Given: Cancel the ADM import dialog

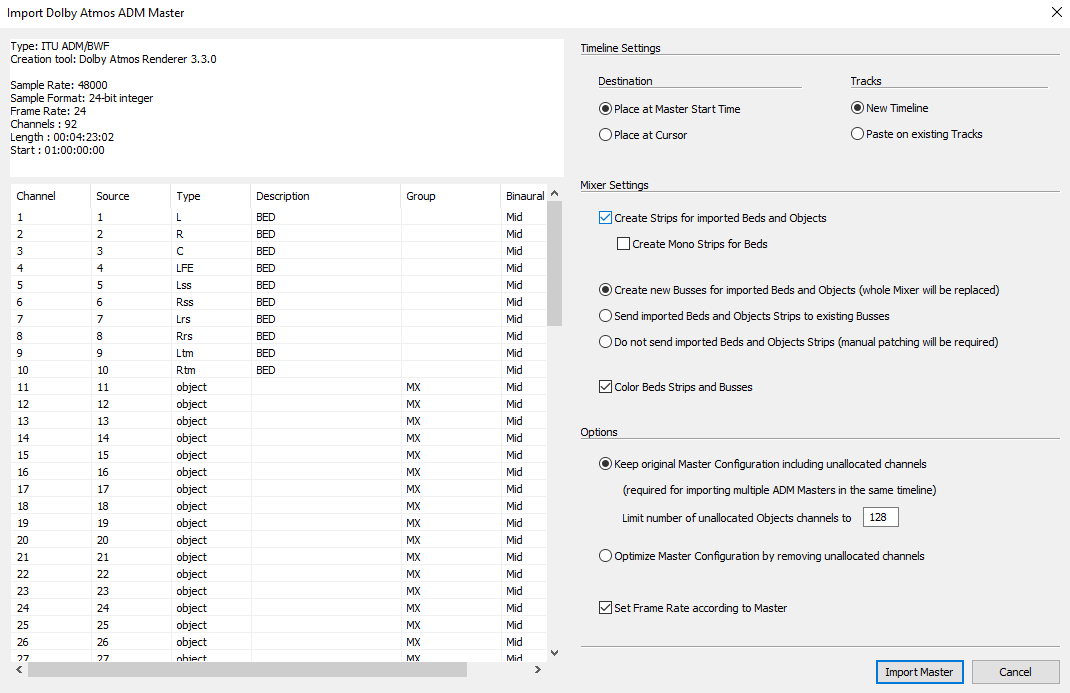Looking at the screenshot, I should coord(1015,672).
